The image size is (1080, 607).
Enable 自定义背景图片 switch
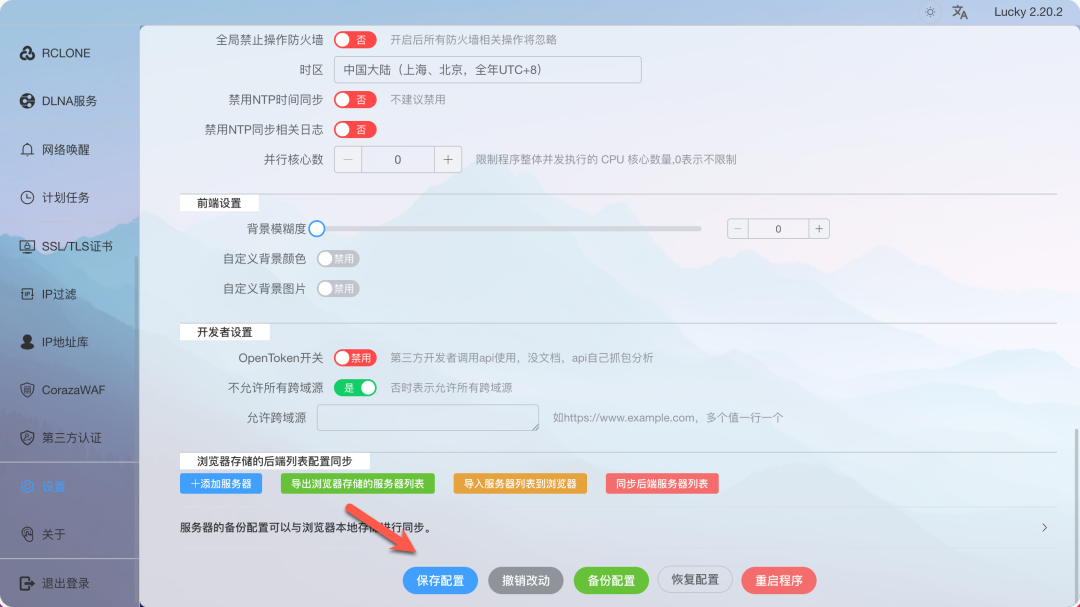(338, 289)
